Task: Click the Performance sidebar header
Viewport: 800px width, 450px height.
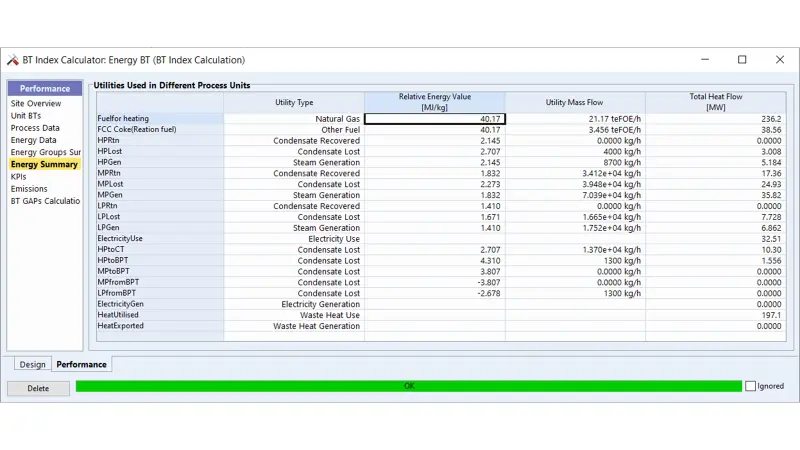Action: [45, 88]
